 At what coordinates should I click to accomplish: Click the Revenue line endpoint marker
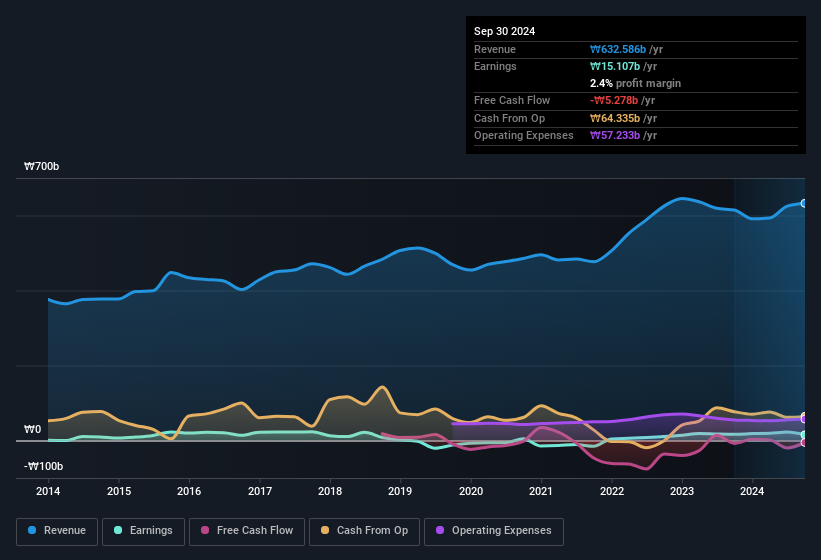(x=804, y=204)
